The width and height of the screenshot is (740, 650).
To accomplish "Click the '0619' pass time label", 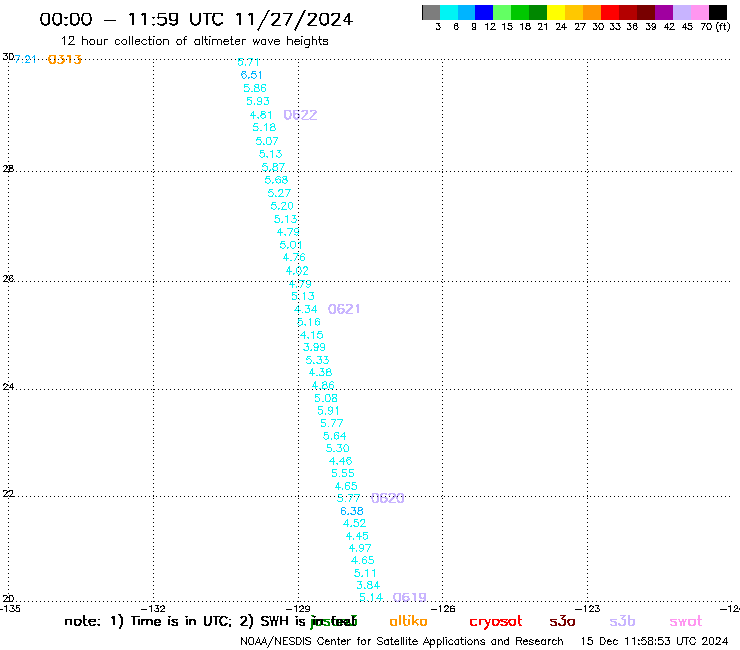I will [x=410, y=598].
